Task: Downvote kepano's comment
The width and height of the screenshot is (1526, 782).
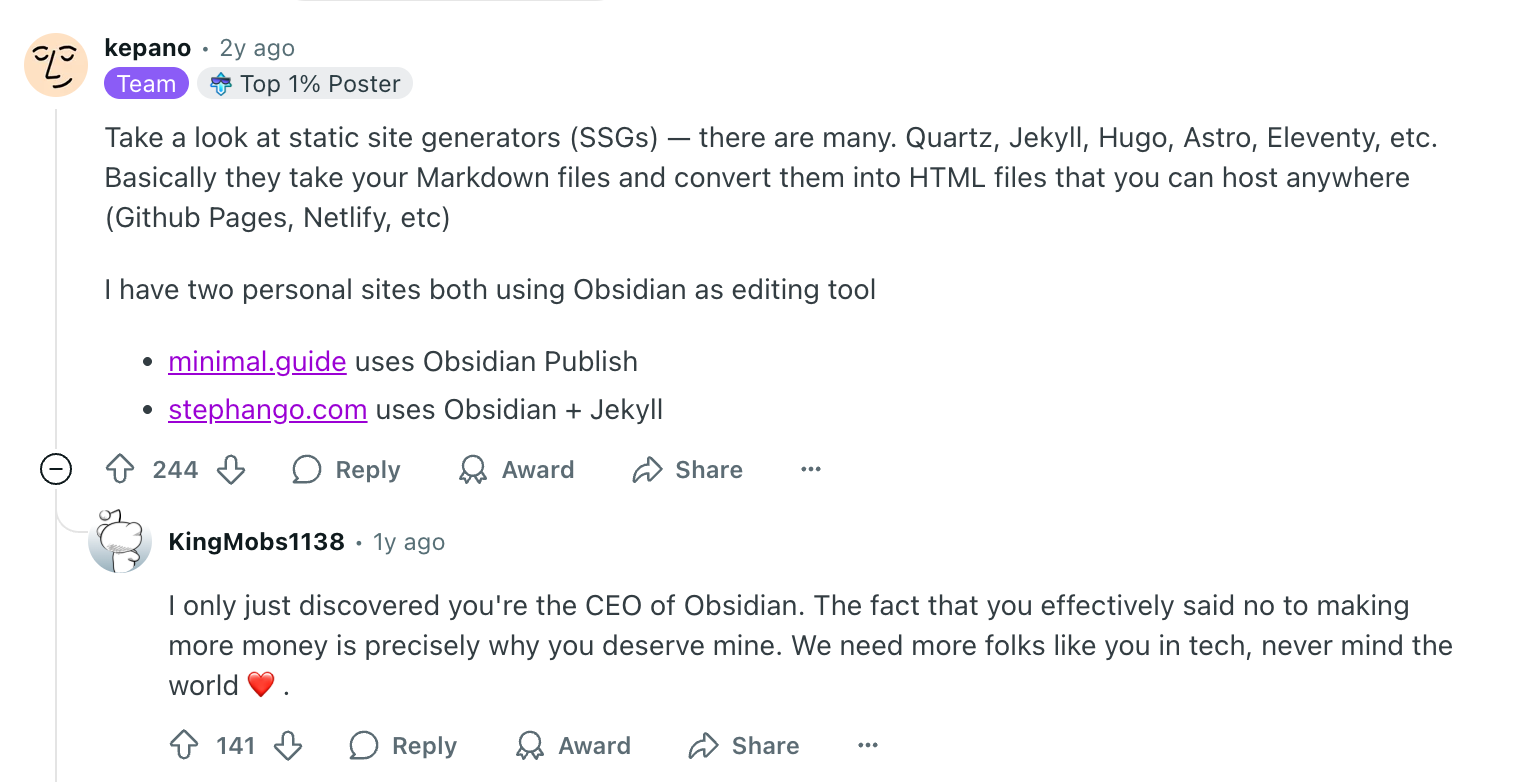Action: (231, 469)
